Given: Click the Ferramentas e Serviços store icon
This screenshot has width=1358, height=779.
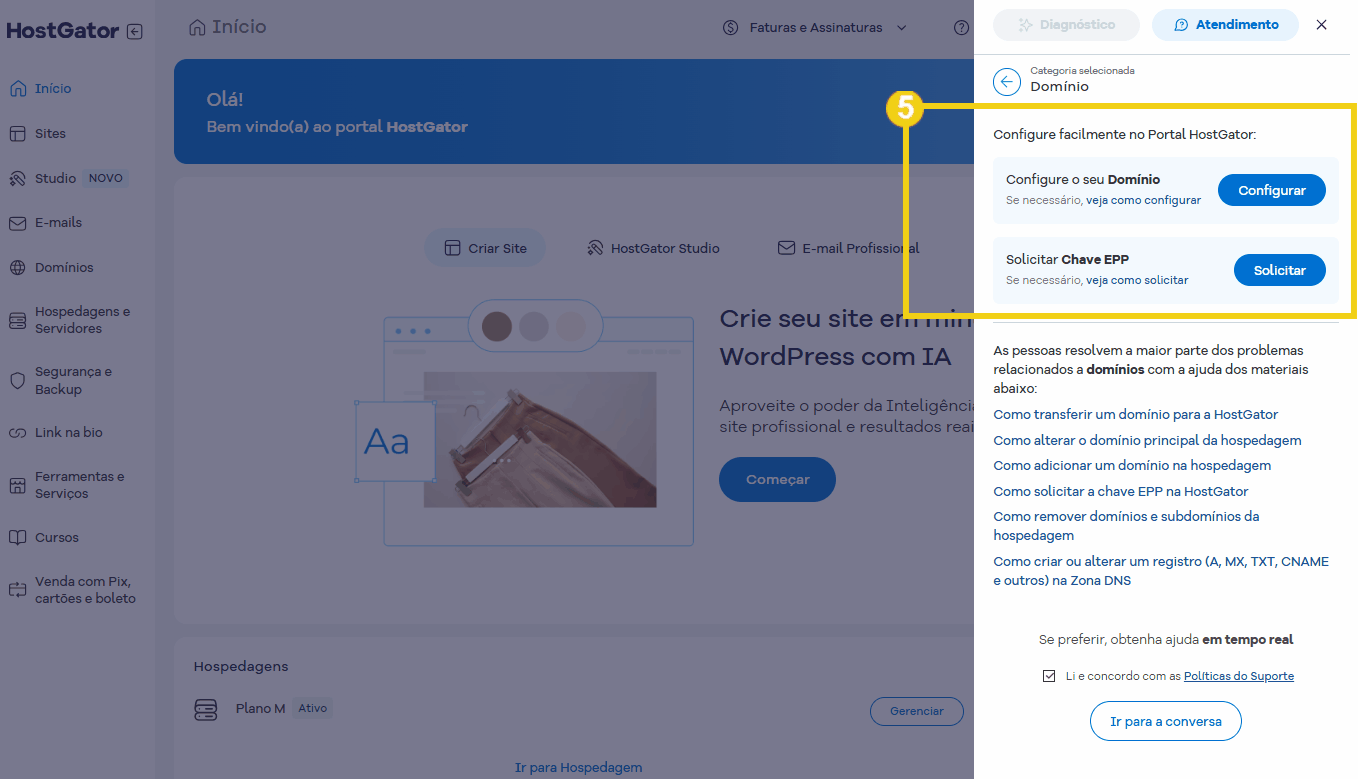Looking at the screenshot, I should point(17,485).
